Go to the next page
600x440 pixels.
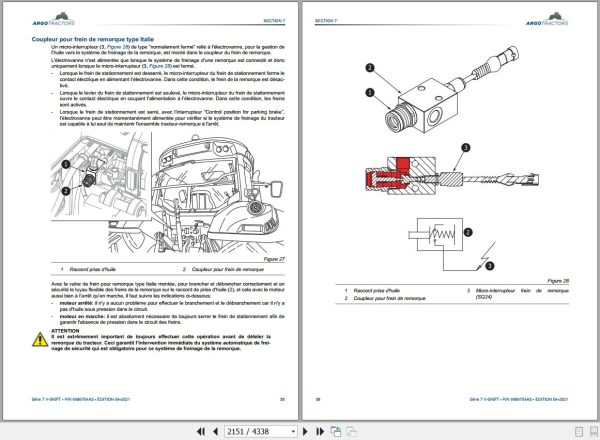pos(305,432)
